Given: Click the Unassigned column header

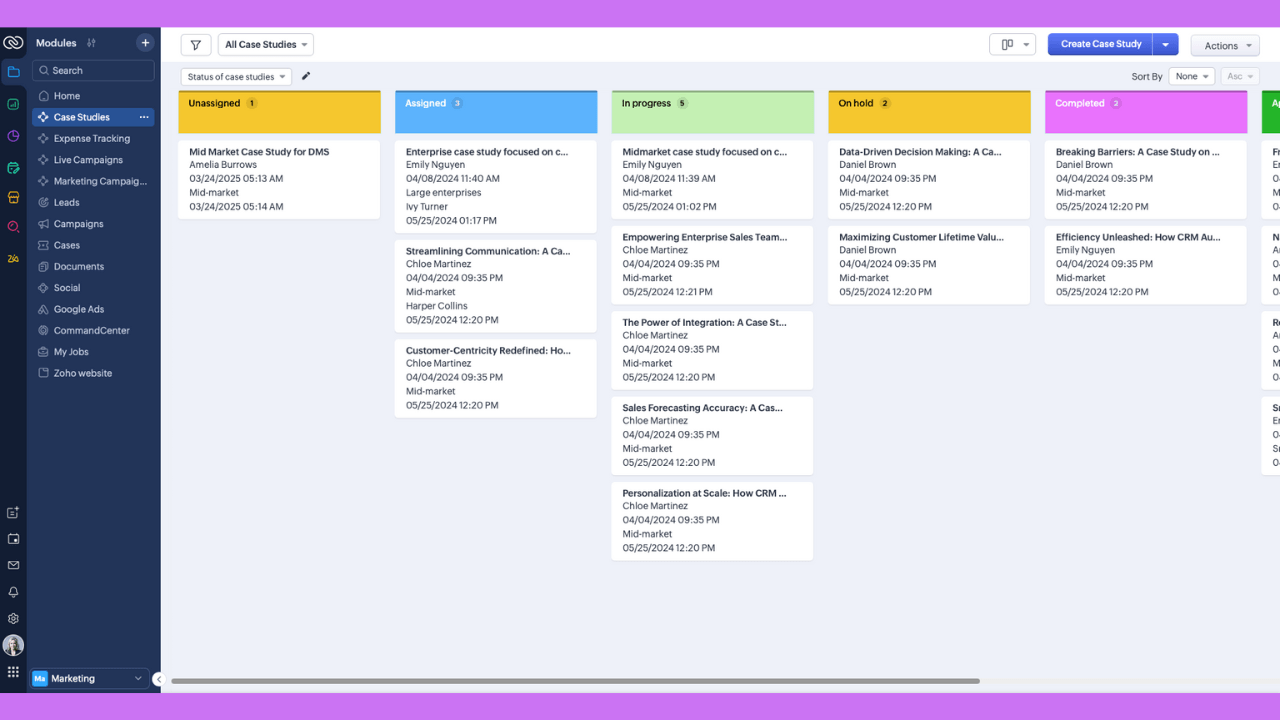Looking at the screenshot, I should tap(279, 112).
